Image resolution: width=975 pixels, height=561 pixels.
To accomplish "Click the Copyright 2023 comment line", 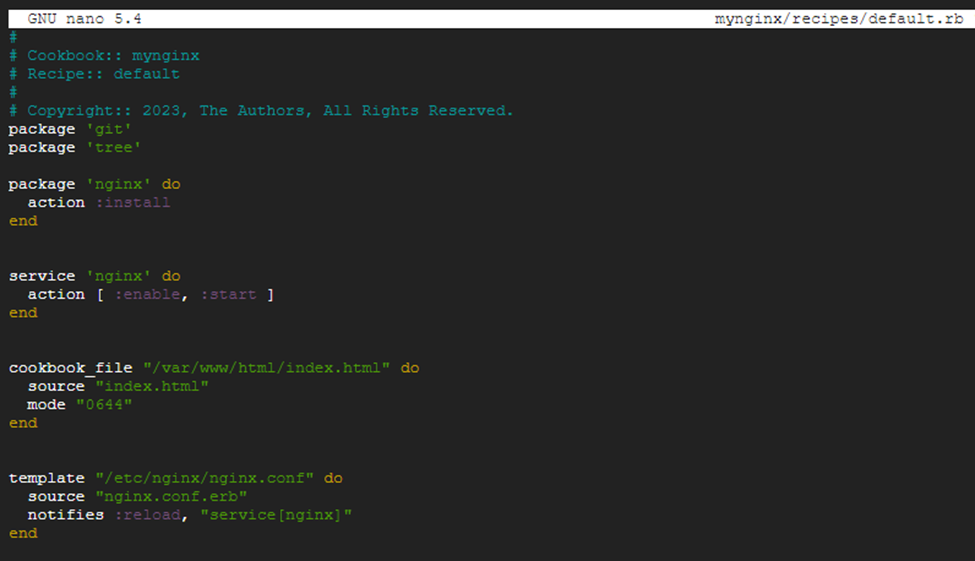I will pyautogui.click(x=261, y=111).
